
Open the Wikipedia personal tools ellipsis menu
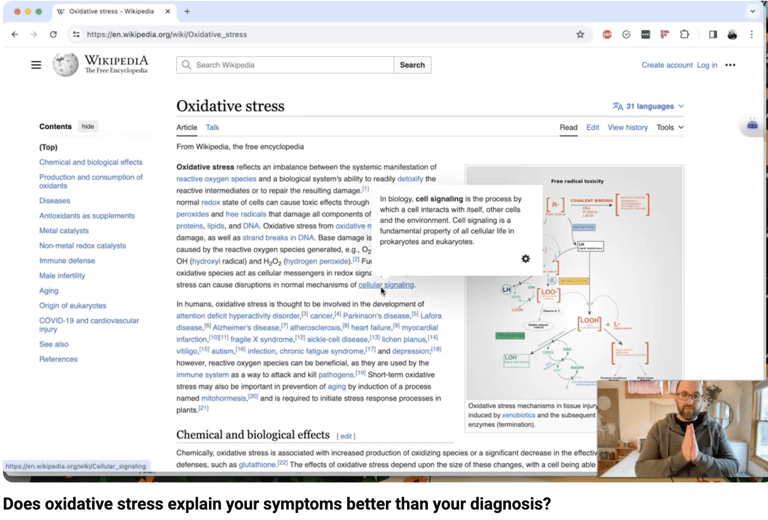click(730, 65)
